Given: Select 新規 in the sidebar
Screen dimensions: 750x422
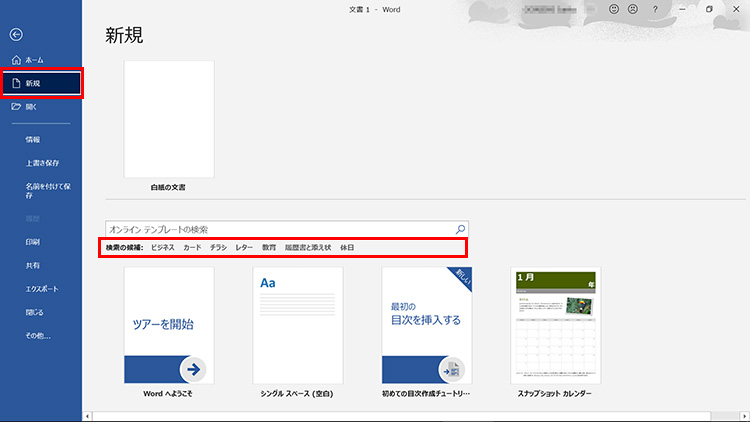Looking at the screenshot, I should point(42,83).
